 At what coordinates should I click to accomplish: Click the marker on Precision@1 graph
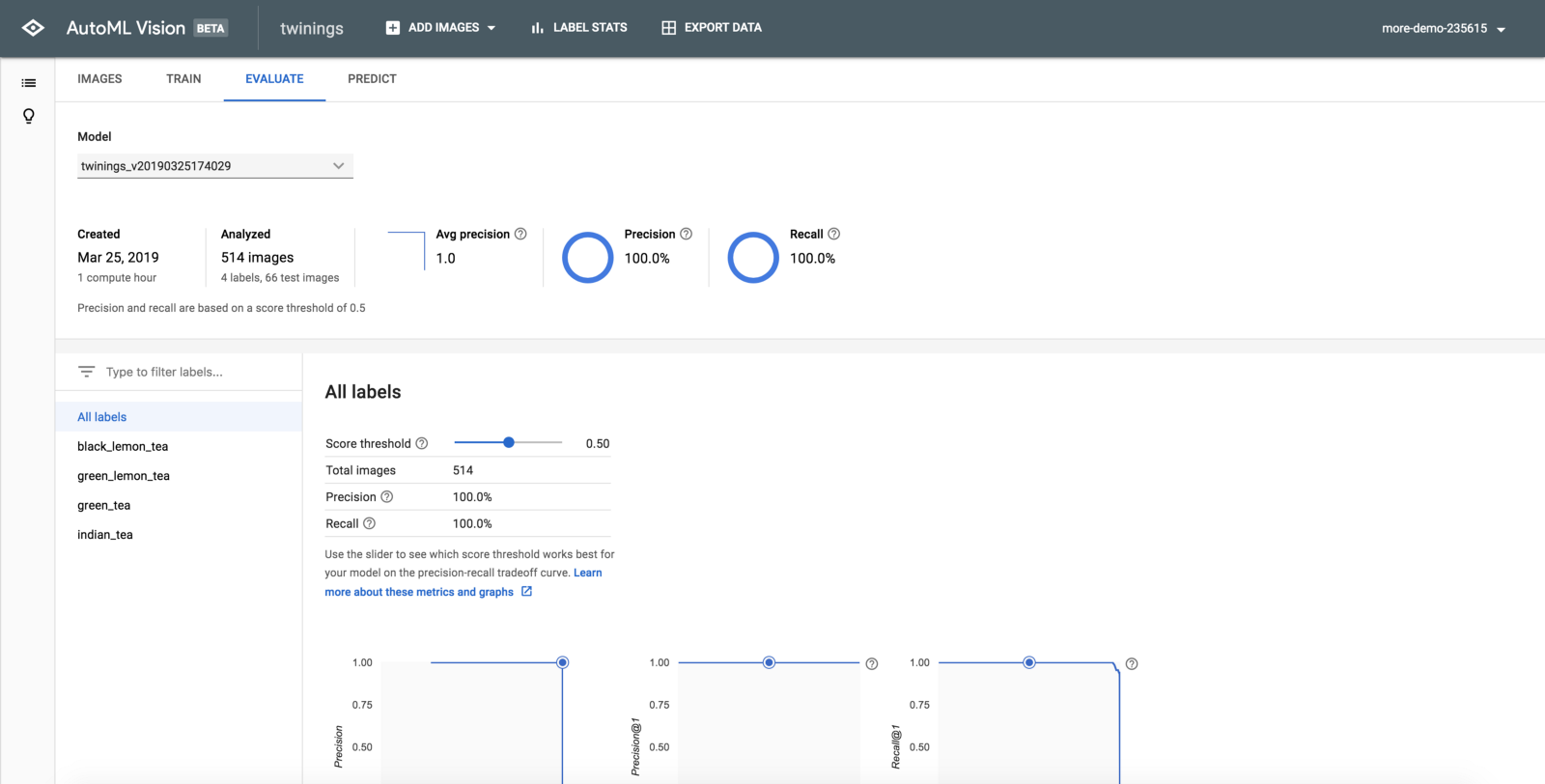(x=769, y=662)
